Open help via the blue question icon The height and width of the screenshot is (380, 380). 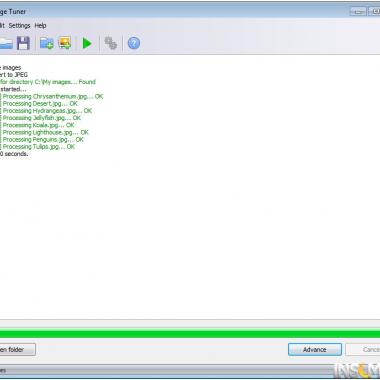click(x=134, y=43)
